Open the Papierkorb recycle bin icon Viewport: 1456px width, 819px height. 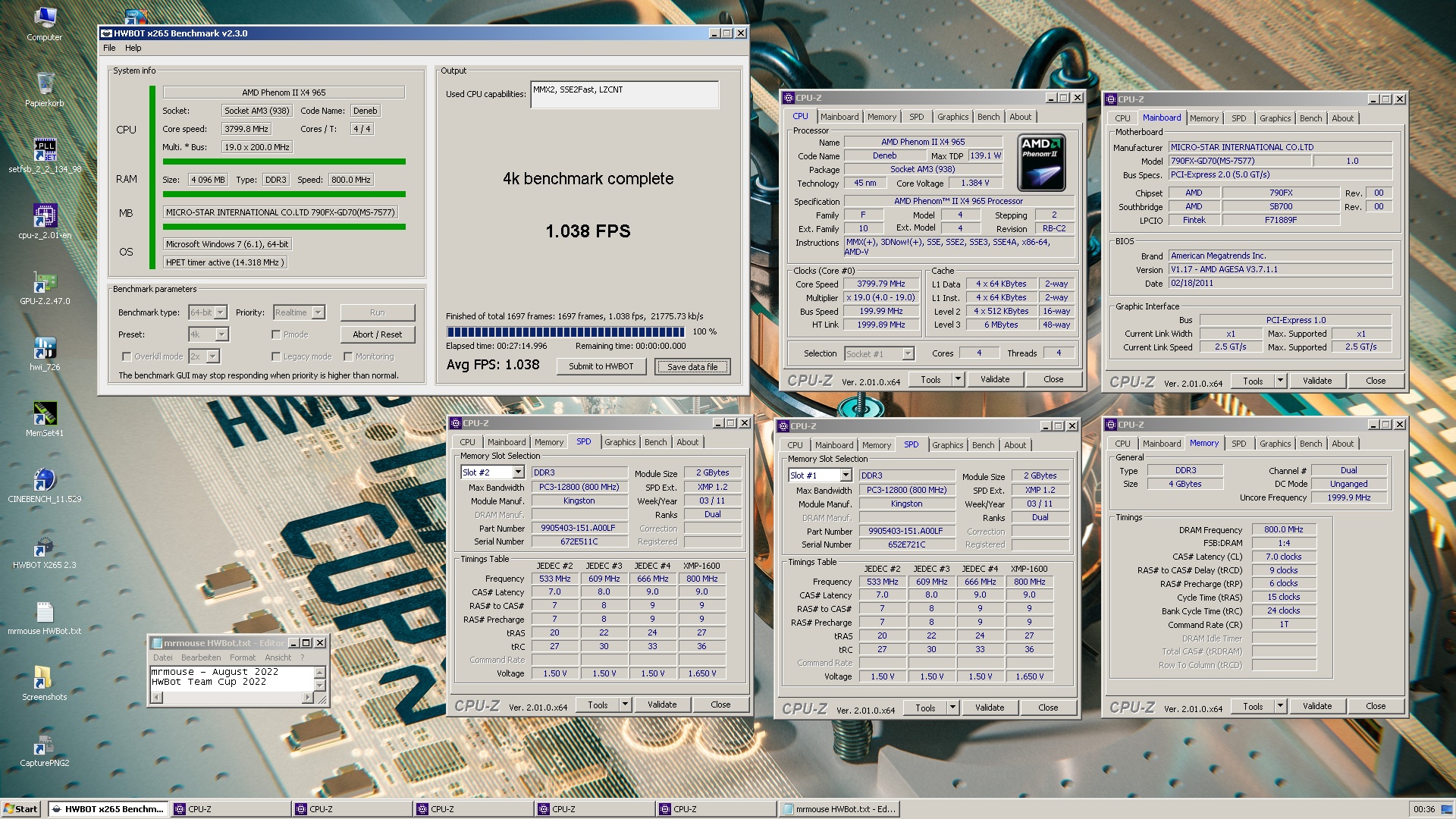click(44, 89)
